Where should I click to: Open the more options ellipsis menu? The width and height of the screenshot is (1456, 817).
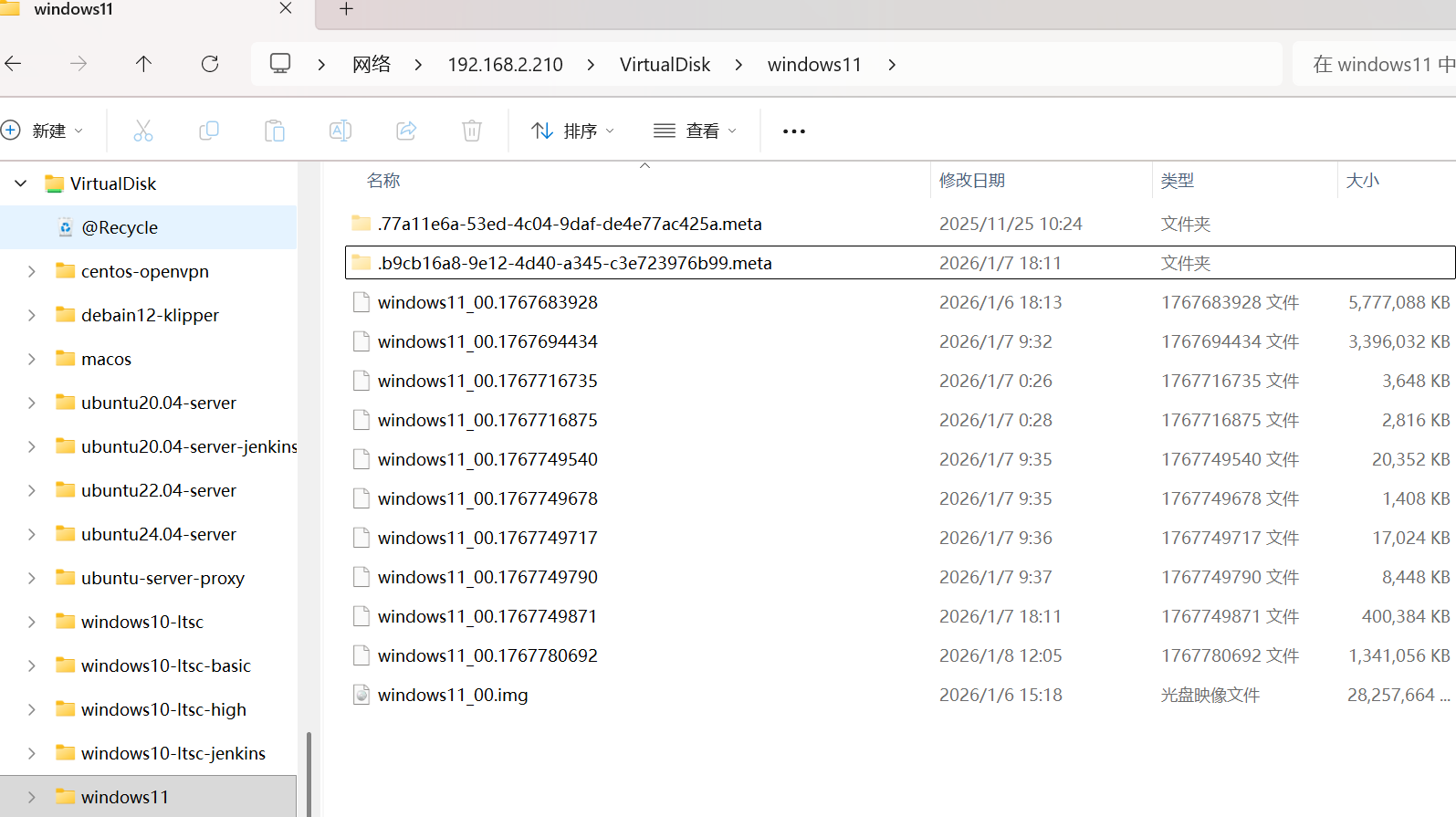pyautogui.click(x=794, y=131)
